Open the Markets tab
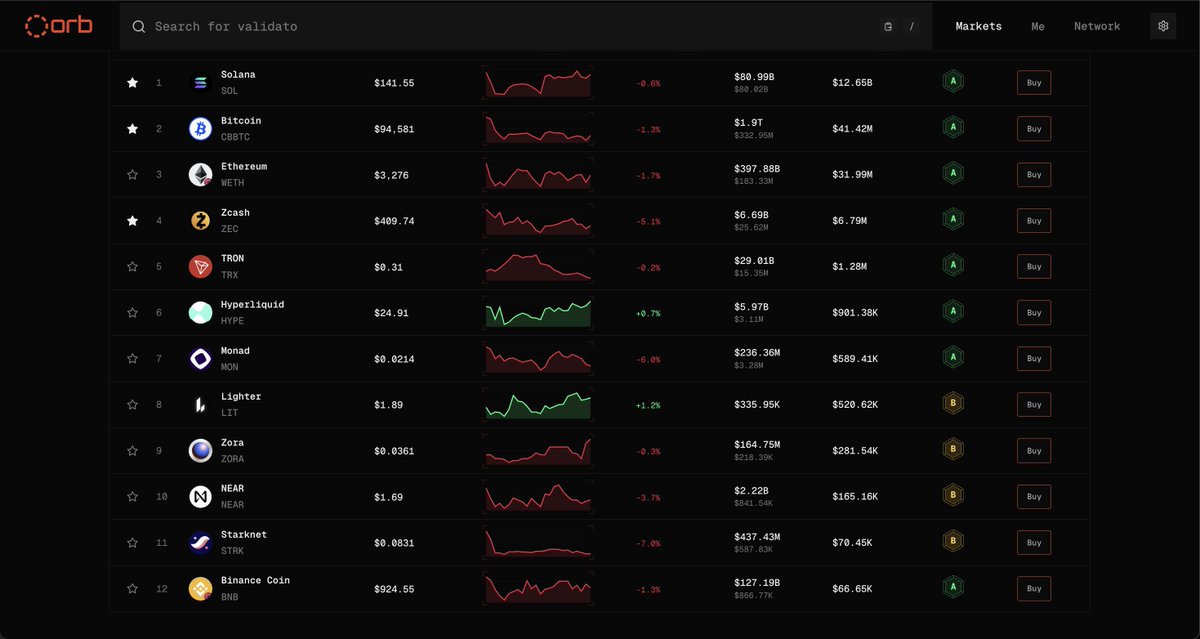Viewport: 1200px width, 639px height. click(978, 27)
